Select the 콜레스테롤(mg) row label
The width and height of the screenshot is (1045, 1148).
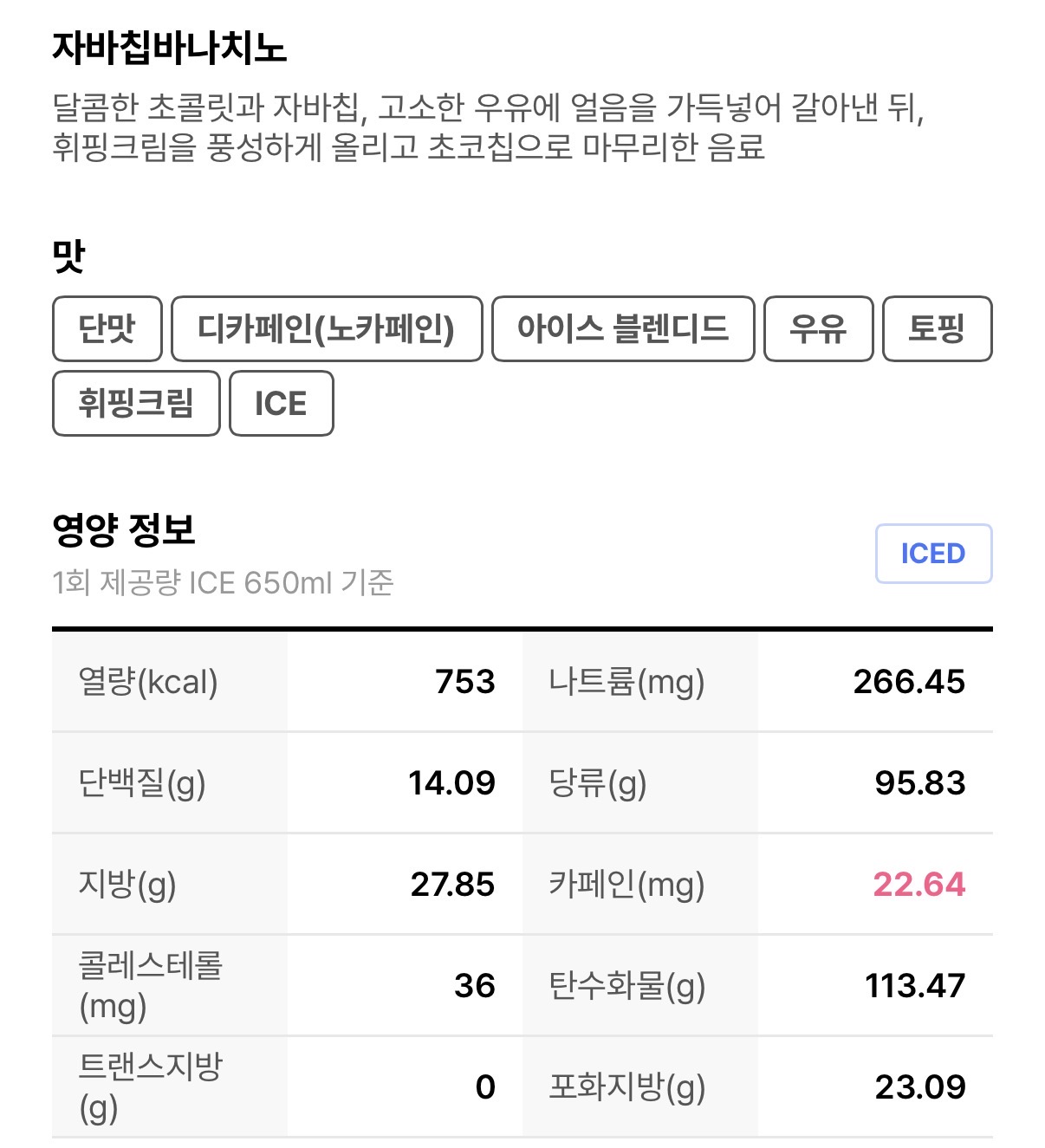[x=150, y=985]
